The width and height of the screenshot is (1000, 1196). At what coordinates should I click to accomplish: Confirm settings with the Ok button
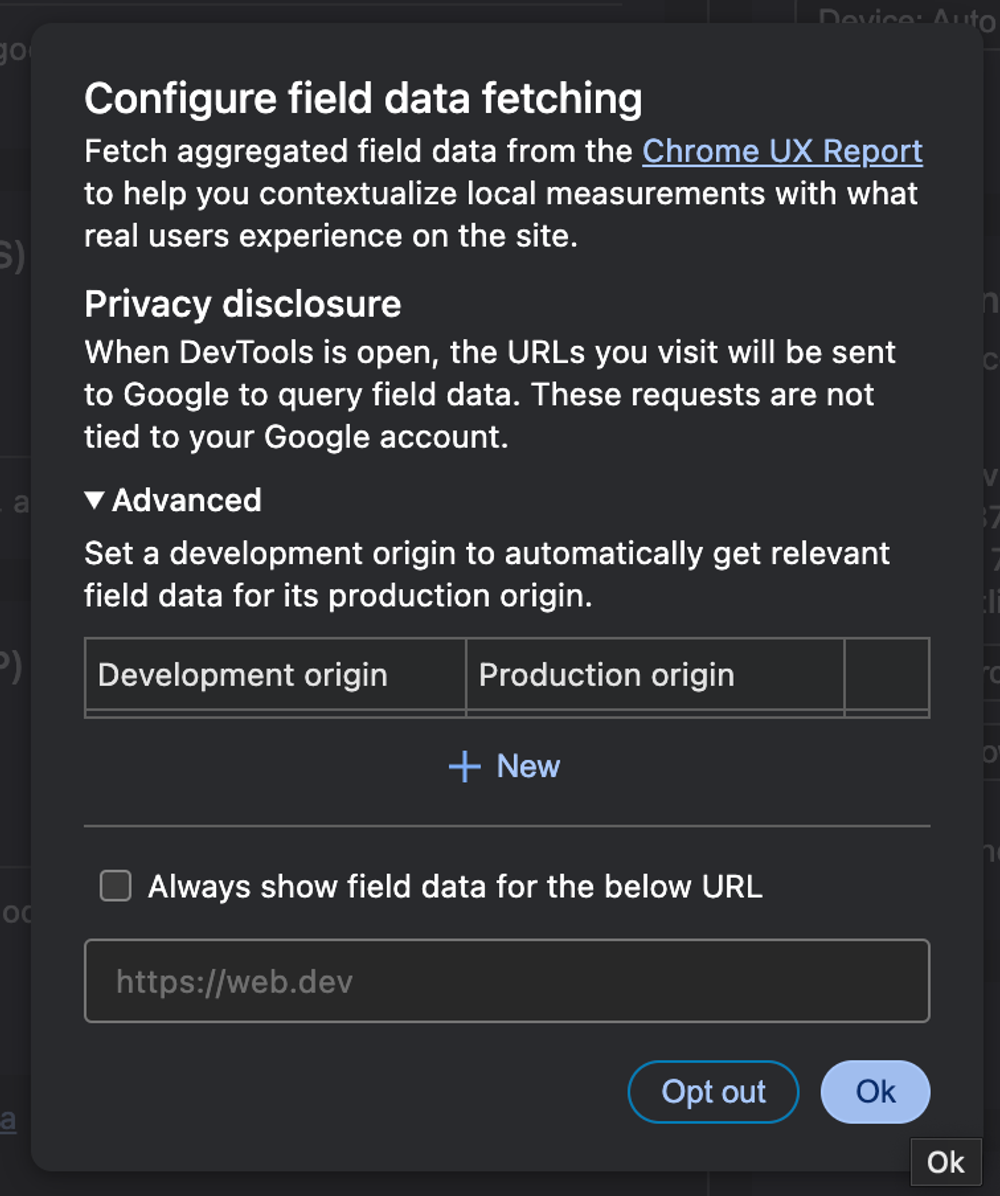pyautogui.click(x=875, y=1092)
